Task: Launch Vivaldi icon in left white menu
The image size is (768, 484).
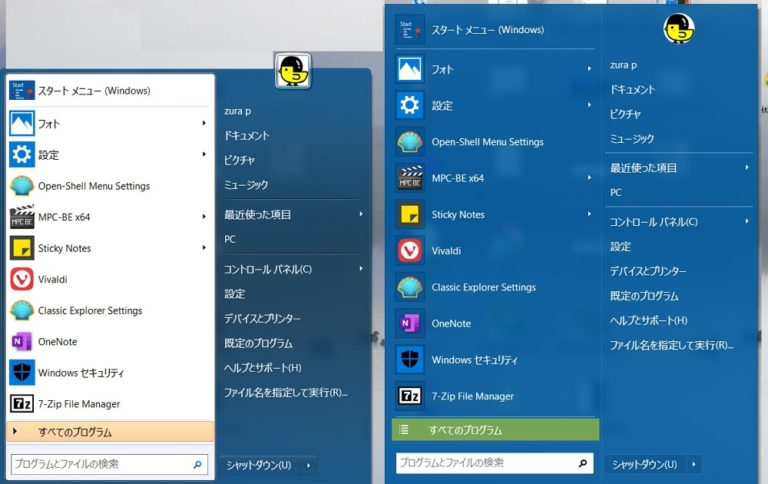Action: [22, 279]
